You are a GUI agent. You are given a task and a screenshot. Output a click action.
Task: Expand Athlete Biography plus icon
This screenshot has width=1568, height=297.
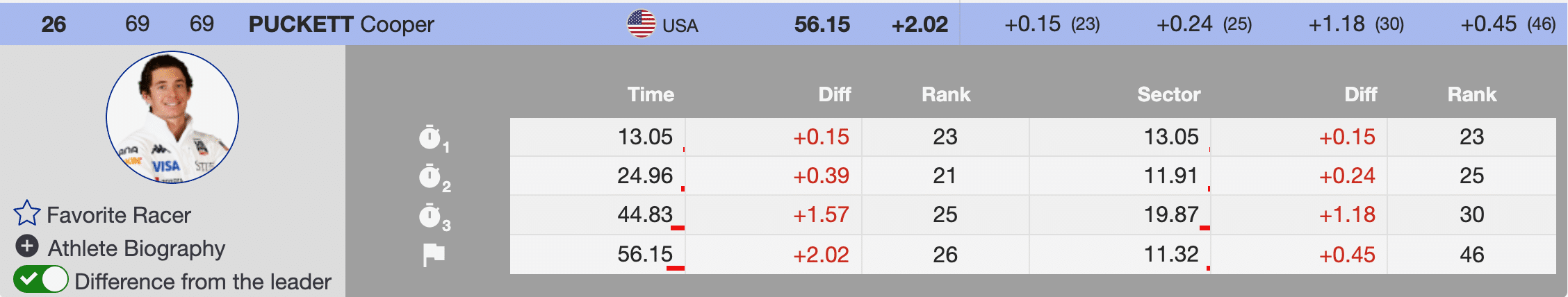pos(27,246)
